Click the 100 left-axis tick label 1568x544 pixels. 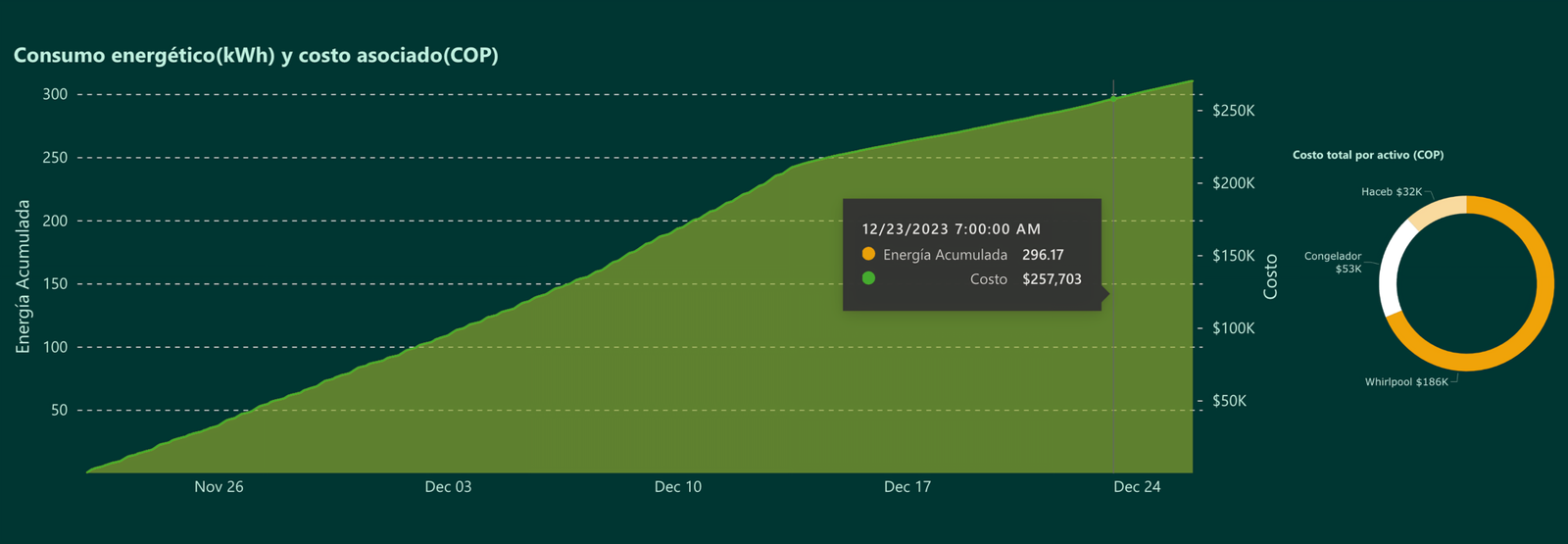[x=55, y=348]
